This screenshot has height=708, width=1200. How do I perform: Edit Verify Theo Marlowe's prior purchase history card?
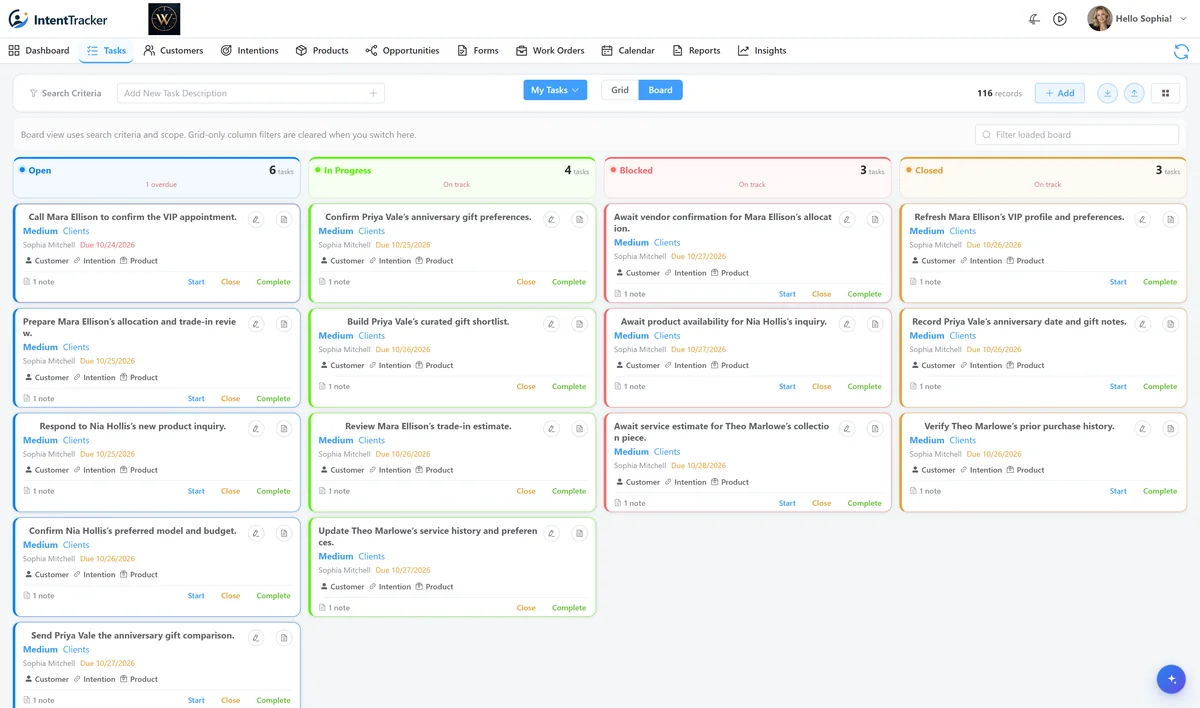click(1142, 428)
